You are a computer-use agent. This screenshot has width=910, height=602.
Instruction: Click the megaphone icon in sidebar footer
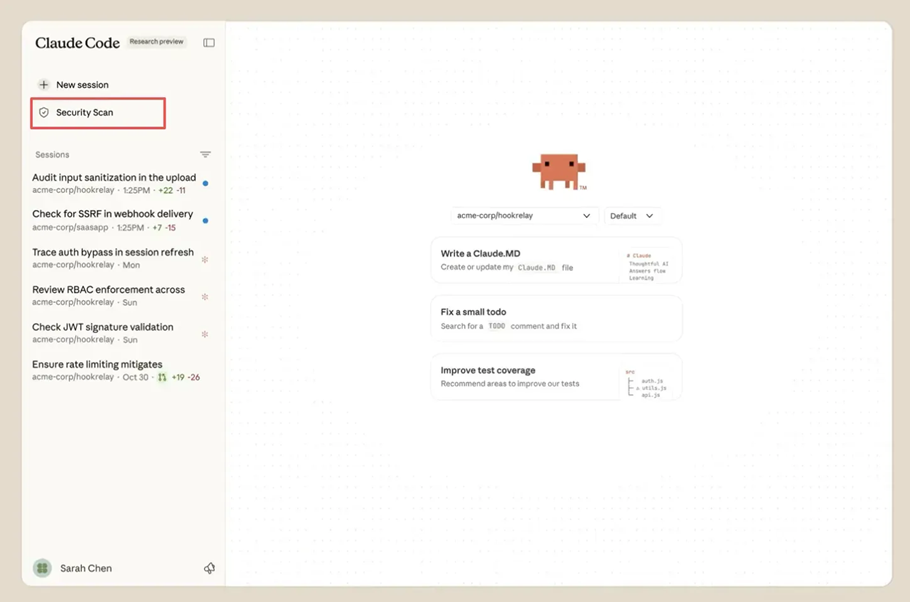point(209,568)
